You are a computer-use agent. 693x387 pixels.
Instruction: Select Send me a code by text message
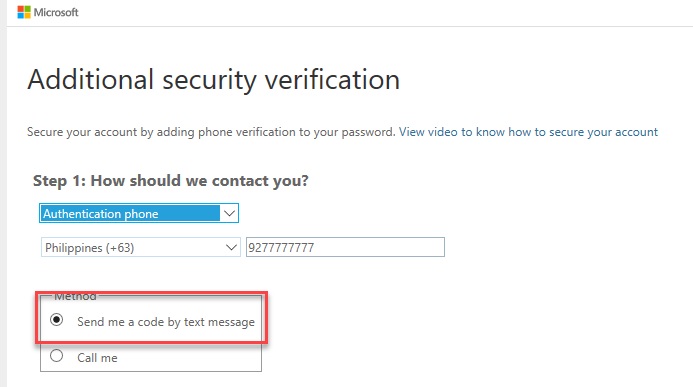click(x=57, y=319)
